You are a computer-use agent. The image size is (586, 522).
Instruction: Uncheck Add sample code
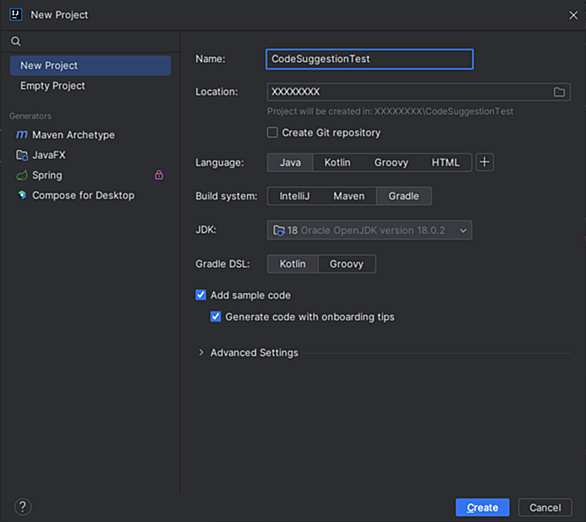[x=201, y=295]
